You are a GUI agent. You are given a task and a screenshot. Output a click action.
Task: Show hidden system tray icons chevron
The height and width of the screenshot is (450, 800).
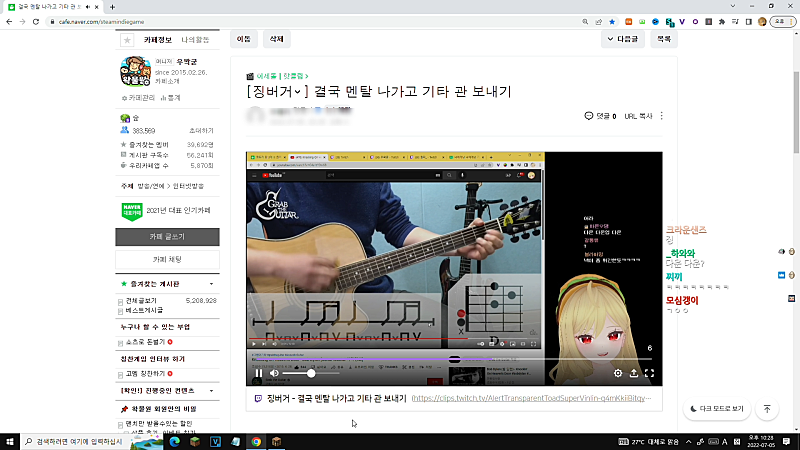click(x=688, y=442)
